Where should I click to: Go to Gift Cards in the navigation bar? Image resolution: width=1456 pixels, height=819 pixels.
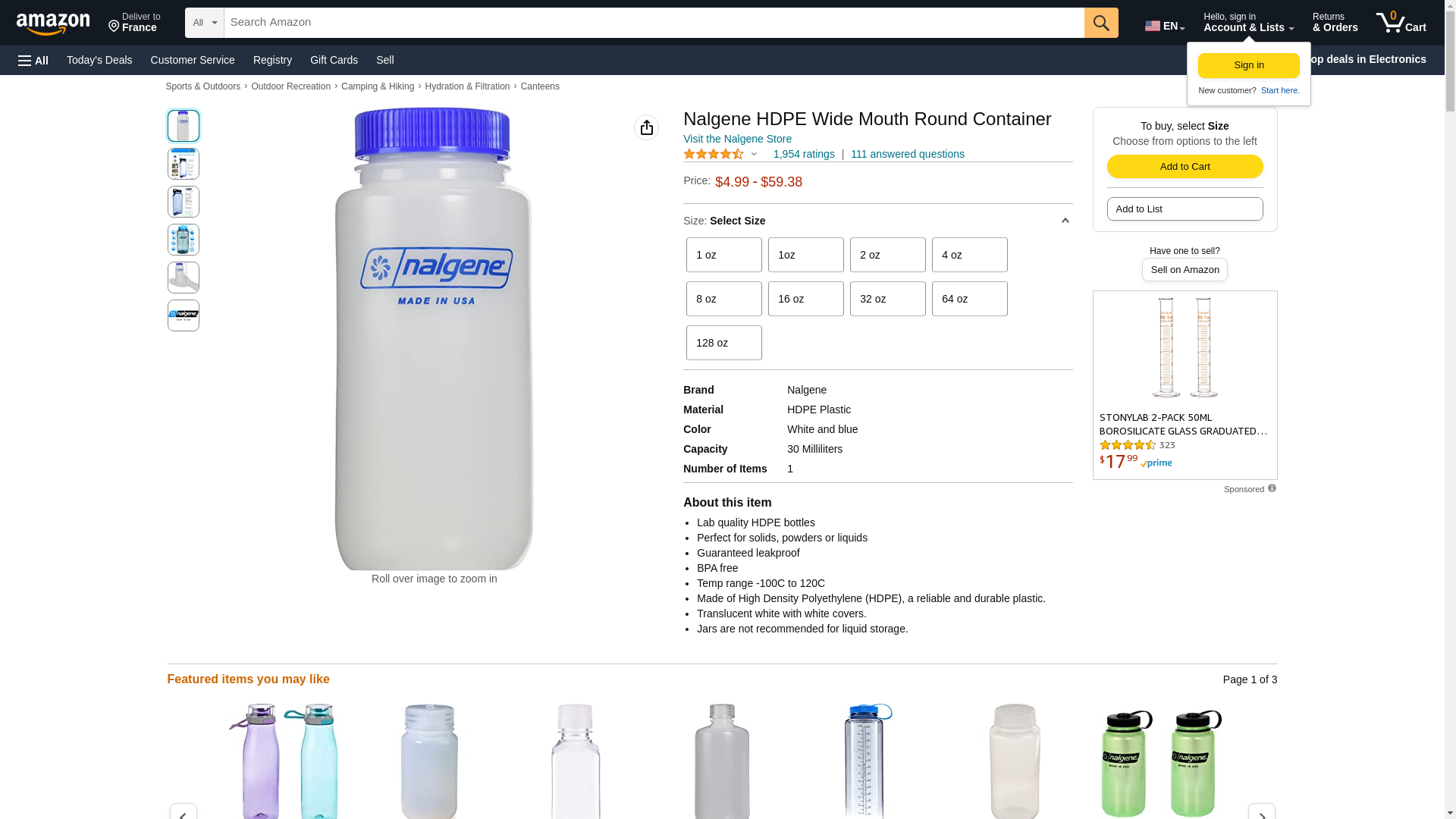point(334,60)
